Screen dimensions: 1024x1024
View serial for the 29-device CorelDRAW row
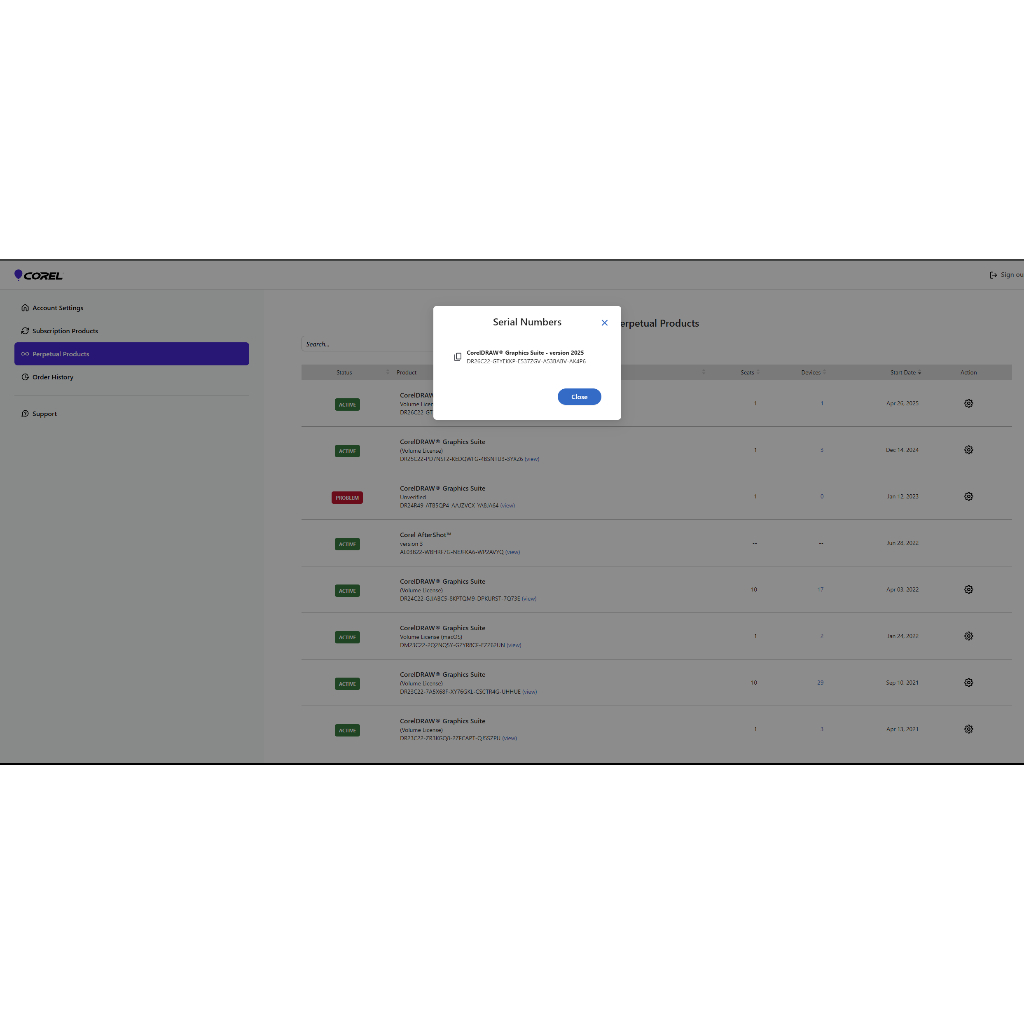[x=530, y=692]
